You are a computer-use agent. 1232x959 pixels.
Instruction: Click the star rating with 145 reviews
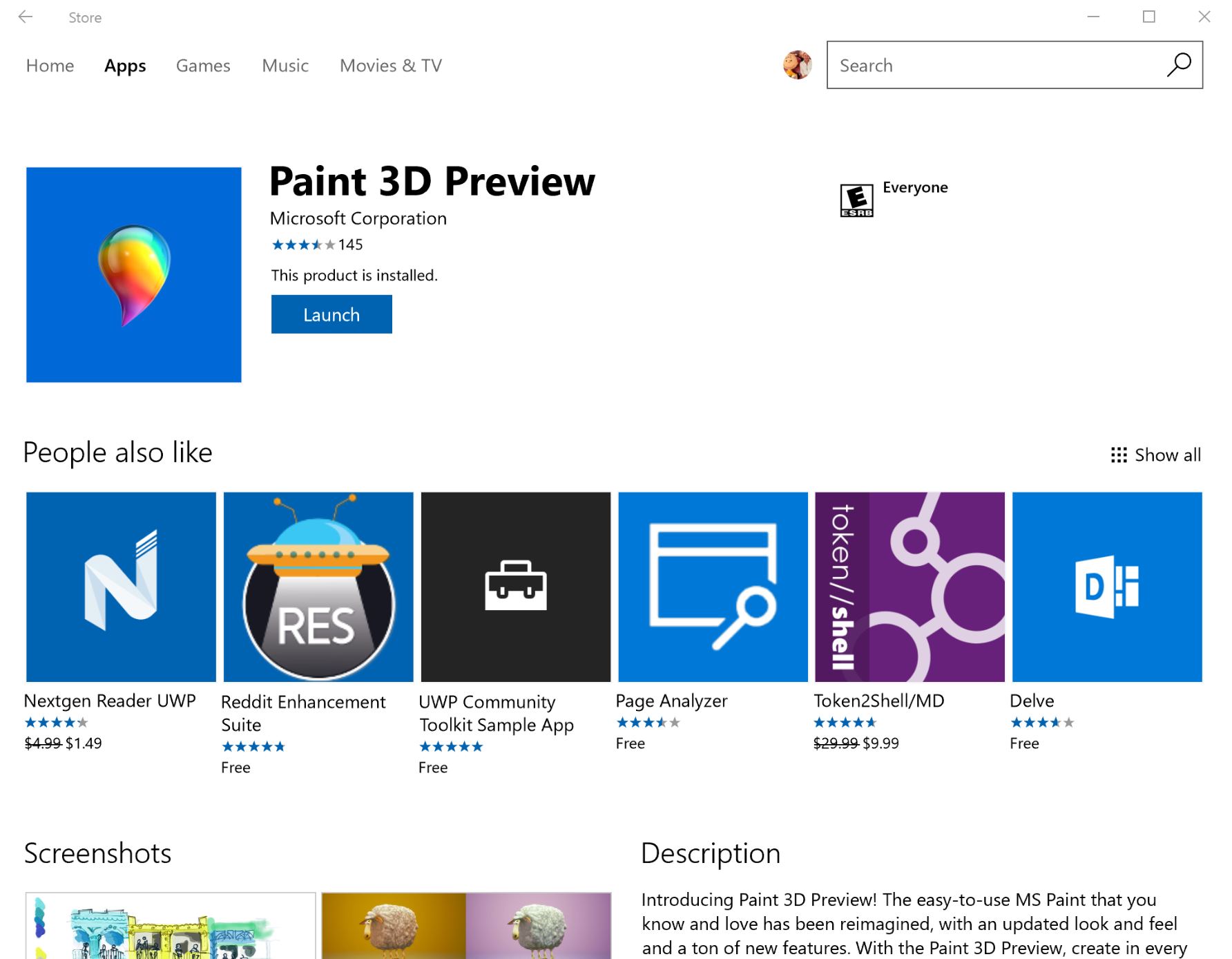317,245
